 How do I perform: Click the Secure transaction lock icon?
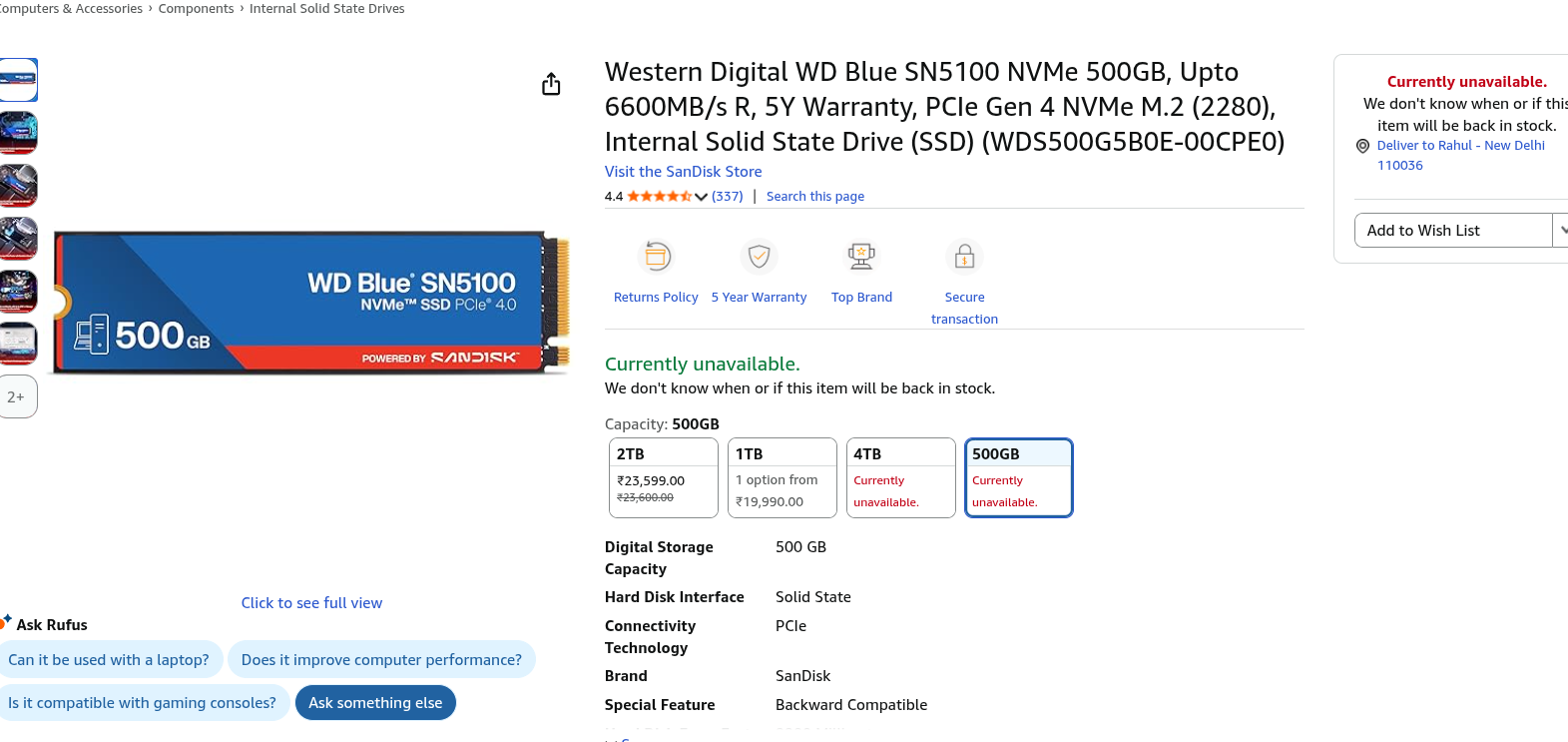click(964, 258)
